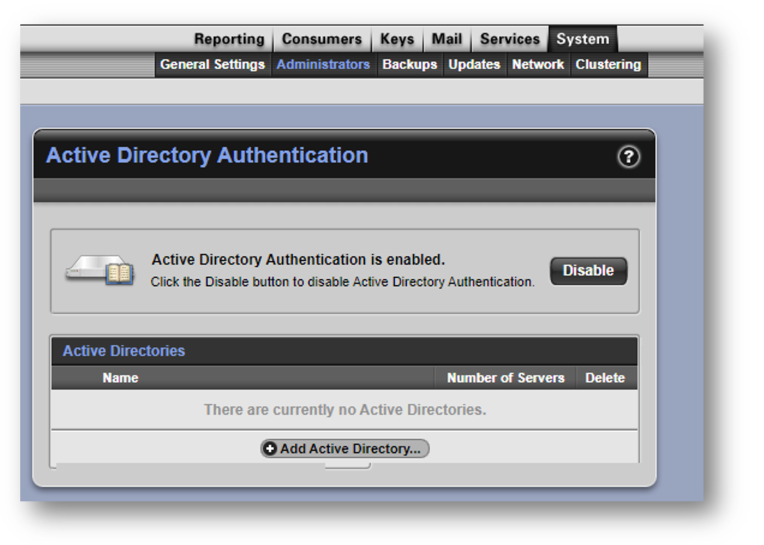Click the Delete column header
This screenshot has width=764, height=545.
(x=605, y=378)
